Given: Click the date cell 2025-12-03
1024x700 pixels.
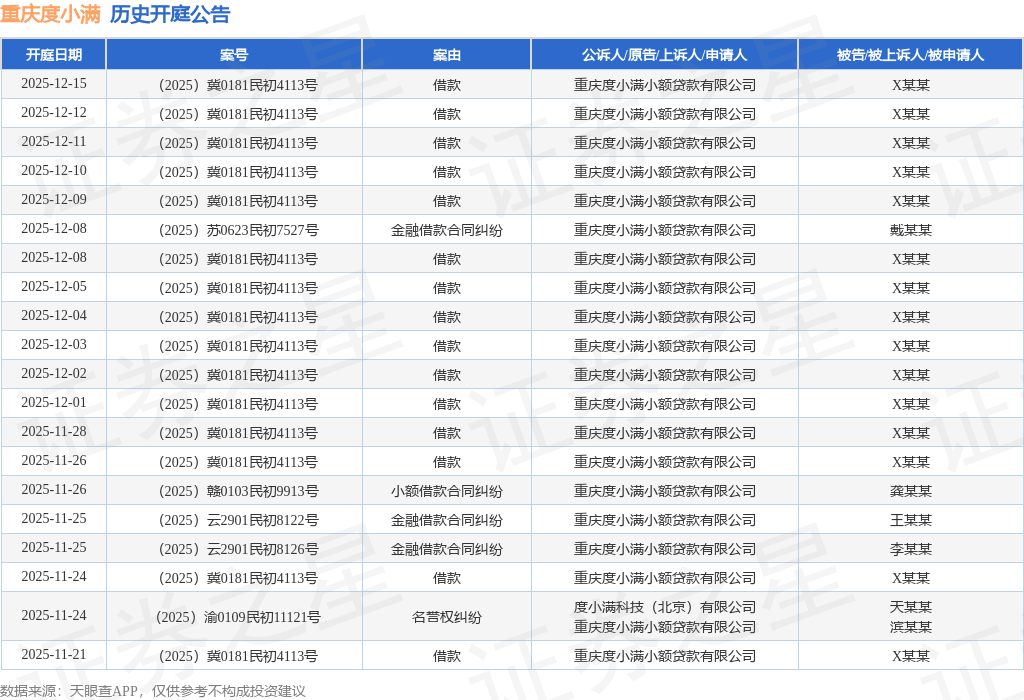Looking at the screenshot, I should point(54,345).
